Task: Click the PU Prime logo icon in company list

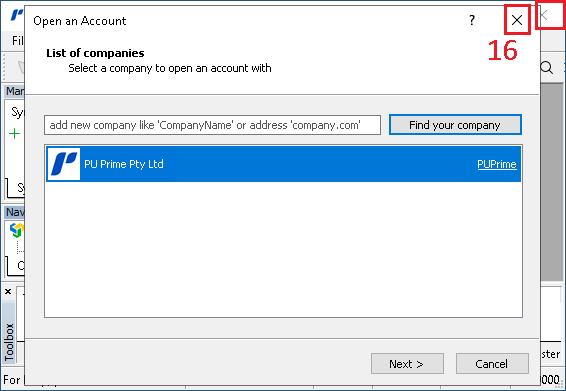Action: [64, 164]
